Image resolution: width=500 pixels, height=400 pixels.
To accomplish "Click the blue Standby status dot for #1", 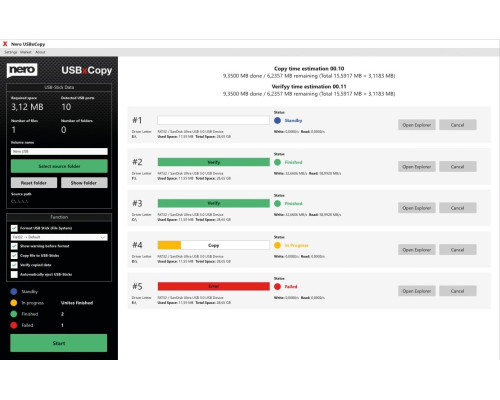I will [277, 120].
